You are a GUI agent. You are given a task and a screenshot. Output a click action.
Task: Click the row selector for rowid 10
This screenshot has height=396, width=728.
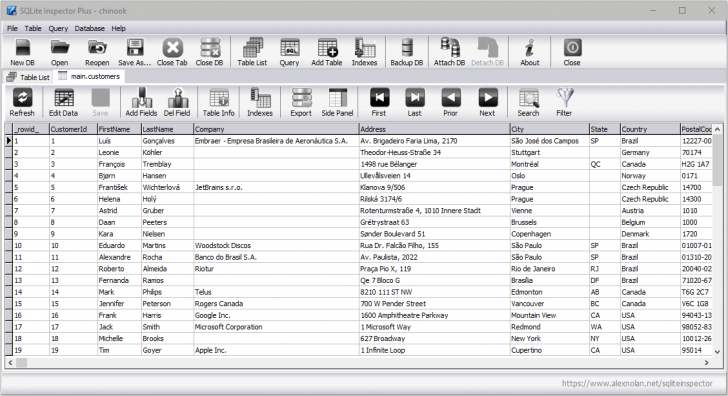tap(9, 246)
